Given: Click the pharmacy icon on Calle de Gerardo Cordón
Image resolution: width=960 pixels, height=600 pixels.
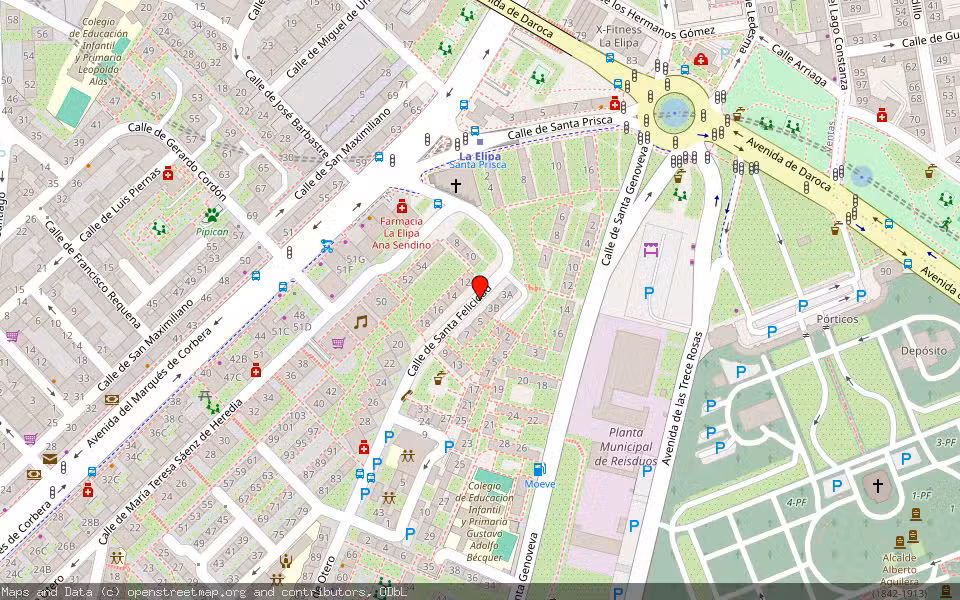Looking at the screenshot, I should pos(168,174).
